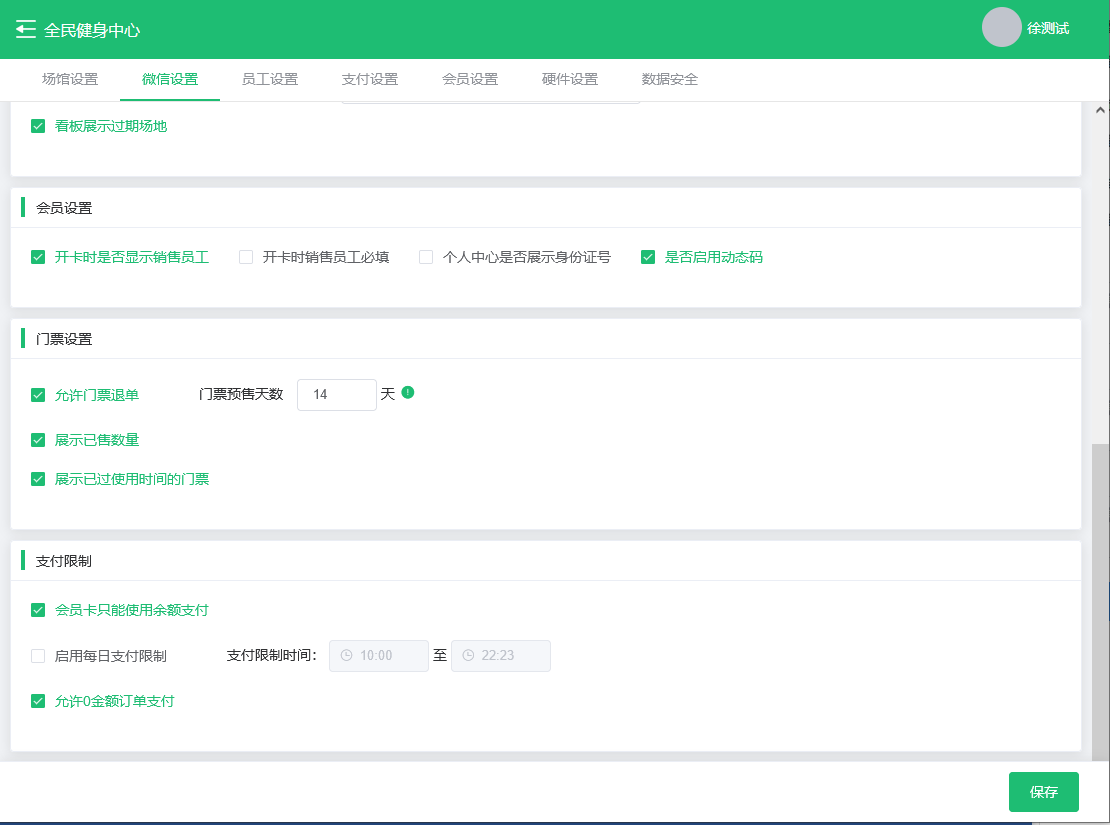Image resolution: width=1110 pixels, height=825 pixels.
Task: Click the 门票设置 section heading
Action: pos(64,339)
